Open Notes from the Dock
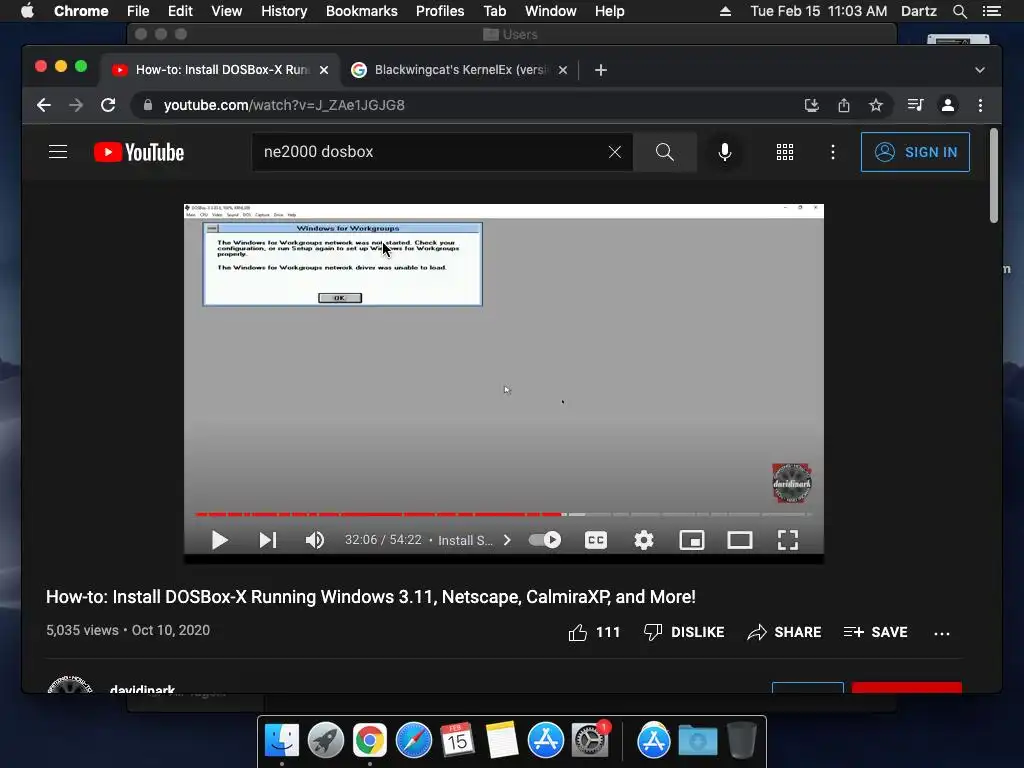This screenshot has height=768, width=1024. 502,741
